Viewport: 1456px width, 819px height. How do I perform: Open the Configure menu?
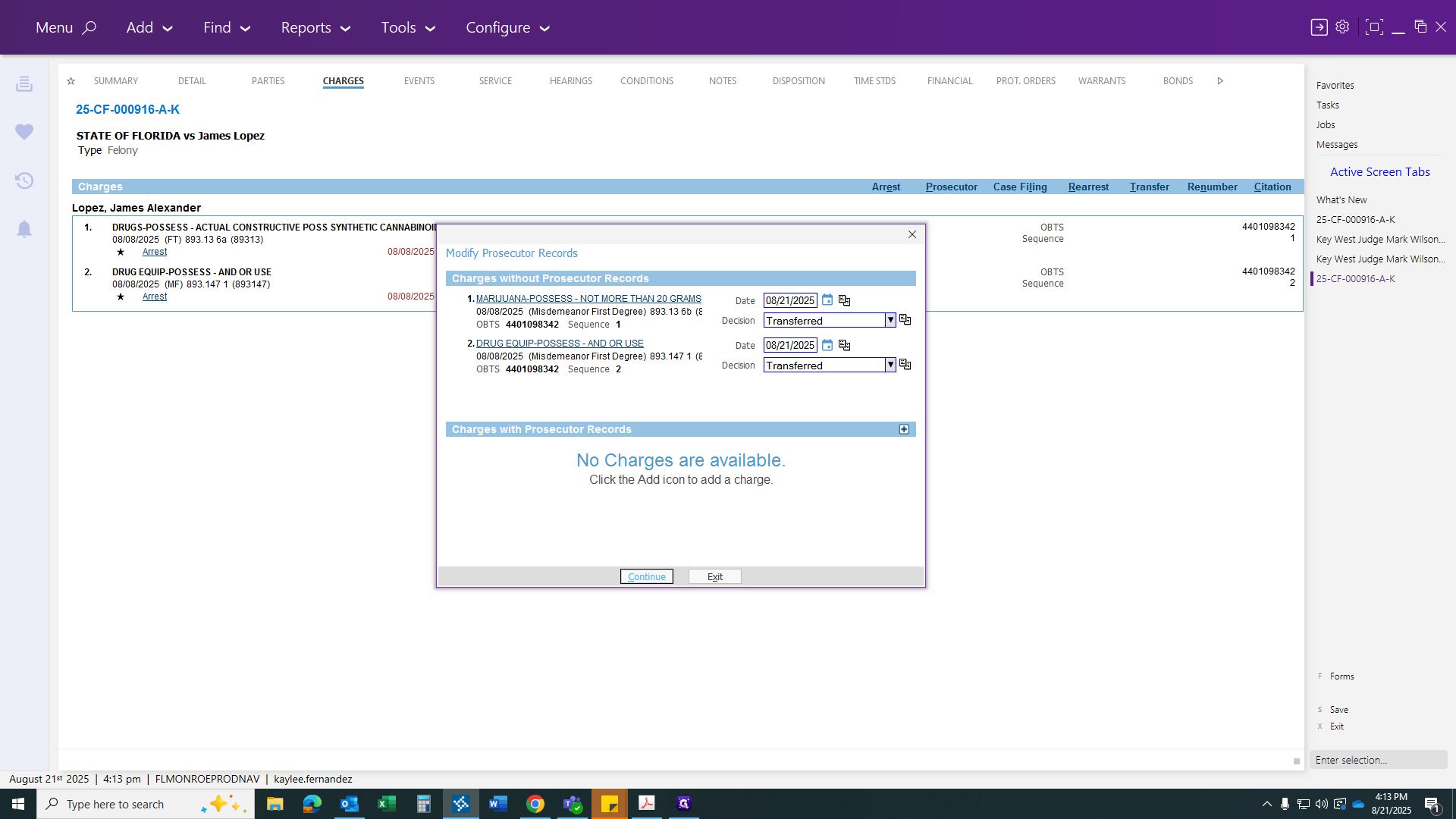507,27
